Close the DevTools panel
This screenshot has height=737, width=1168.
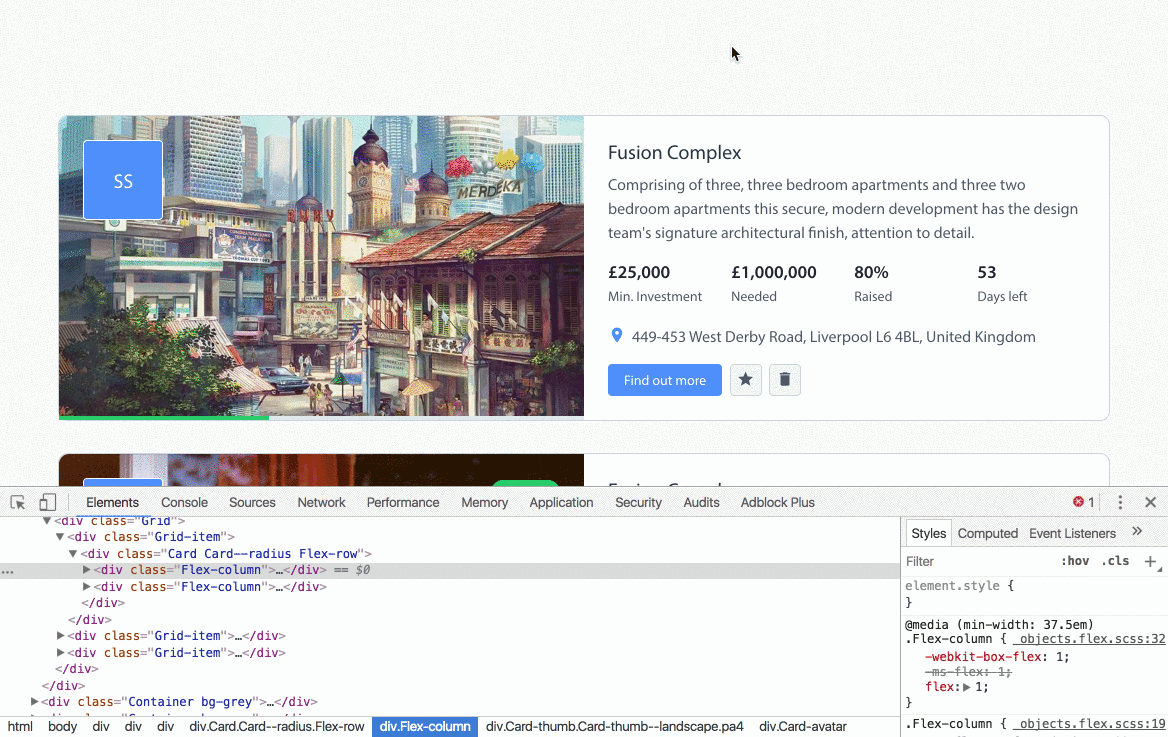(x=1150, y=502)
